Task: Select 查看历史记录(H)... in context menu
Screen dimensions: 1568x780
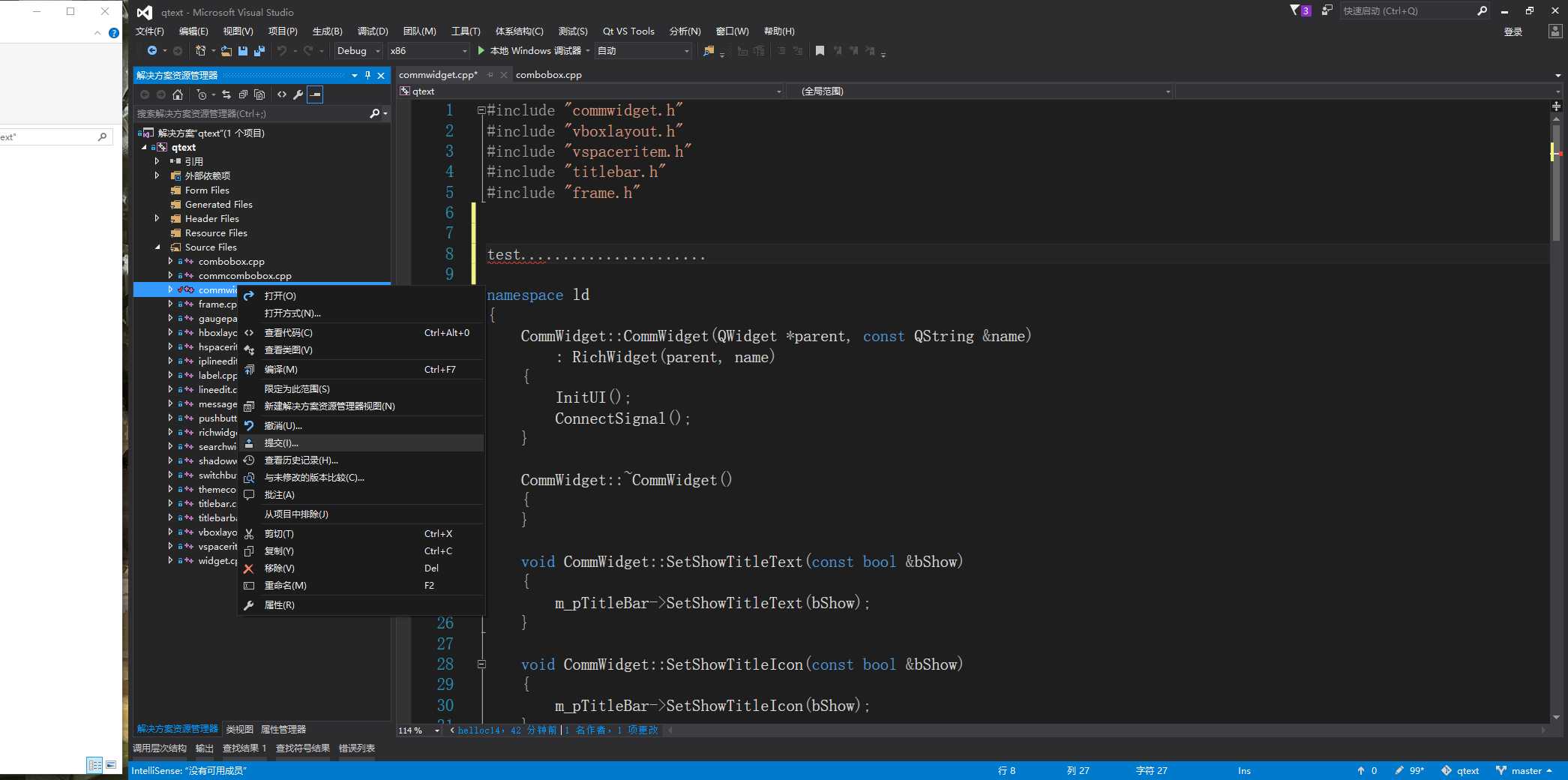Action: 361,460
